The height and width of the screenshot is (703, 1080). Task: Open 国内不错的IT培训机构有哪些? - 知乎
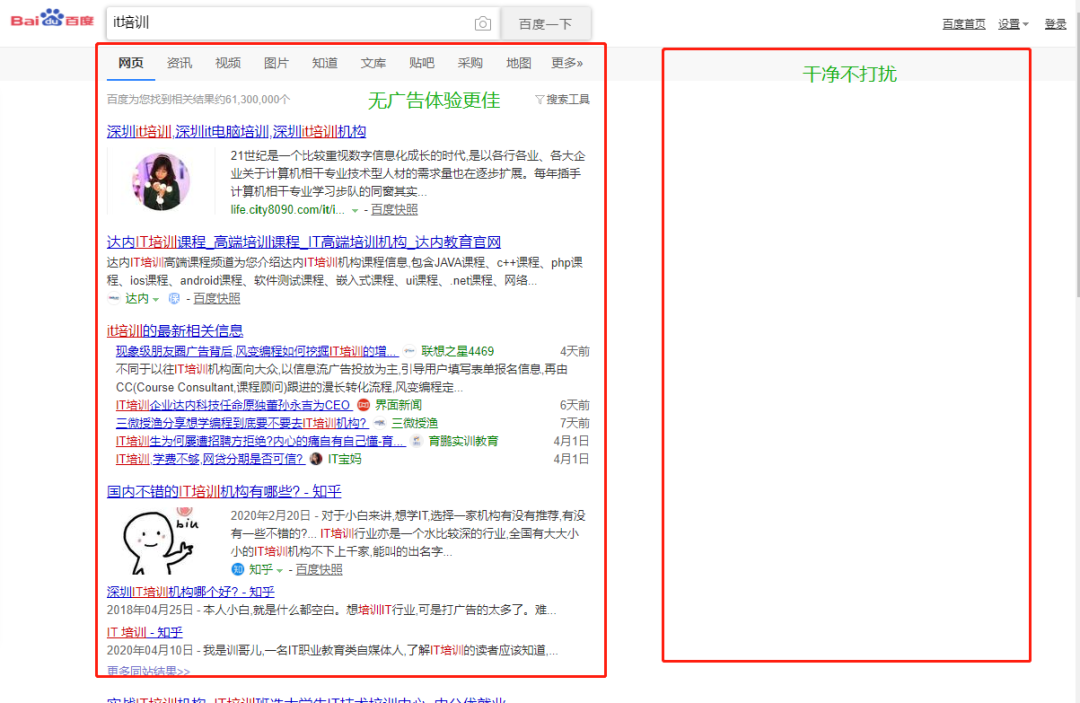point(224,492)
